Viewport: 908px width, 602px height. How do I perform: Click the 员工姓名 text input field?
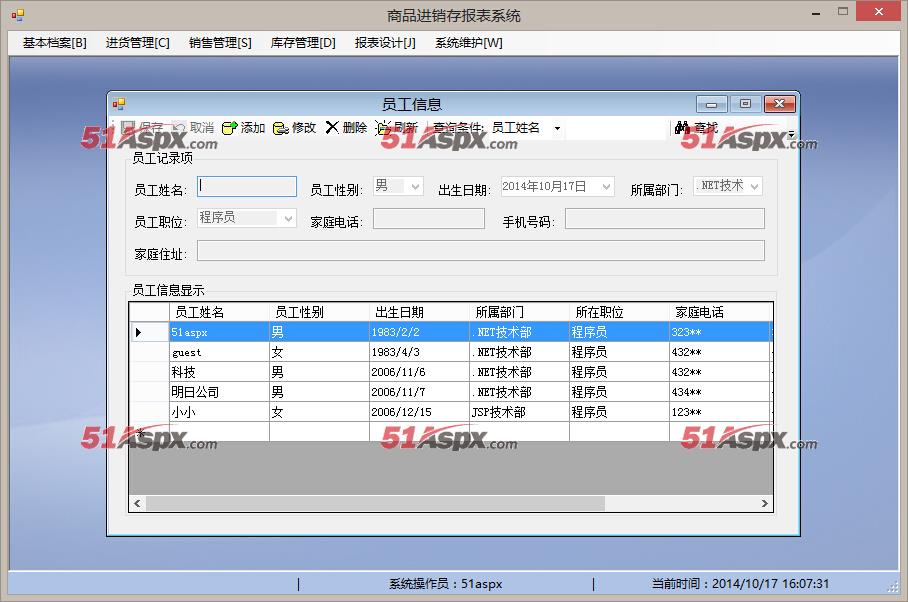(x=247, y=187)
